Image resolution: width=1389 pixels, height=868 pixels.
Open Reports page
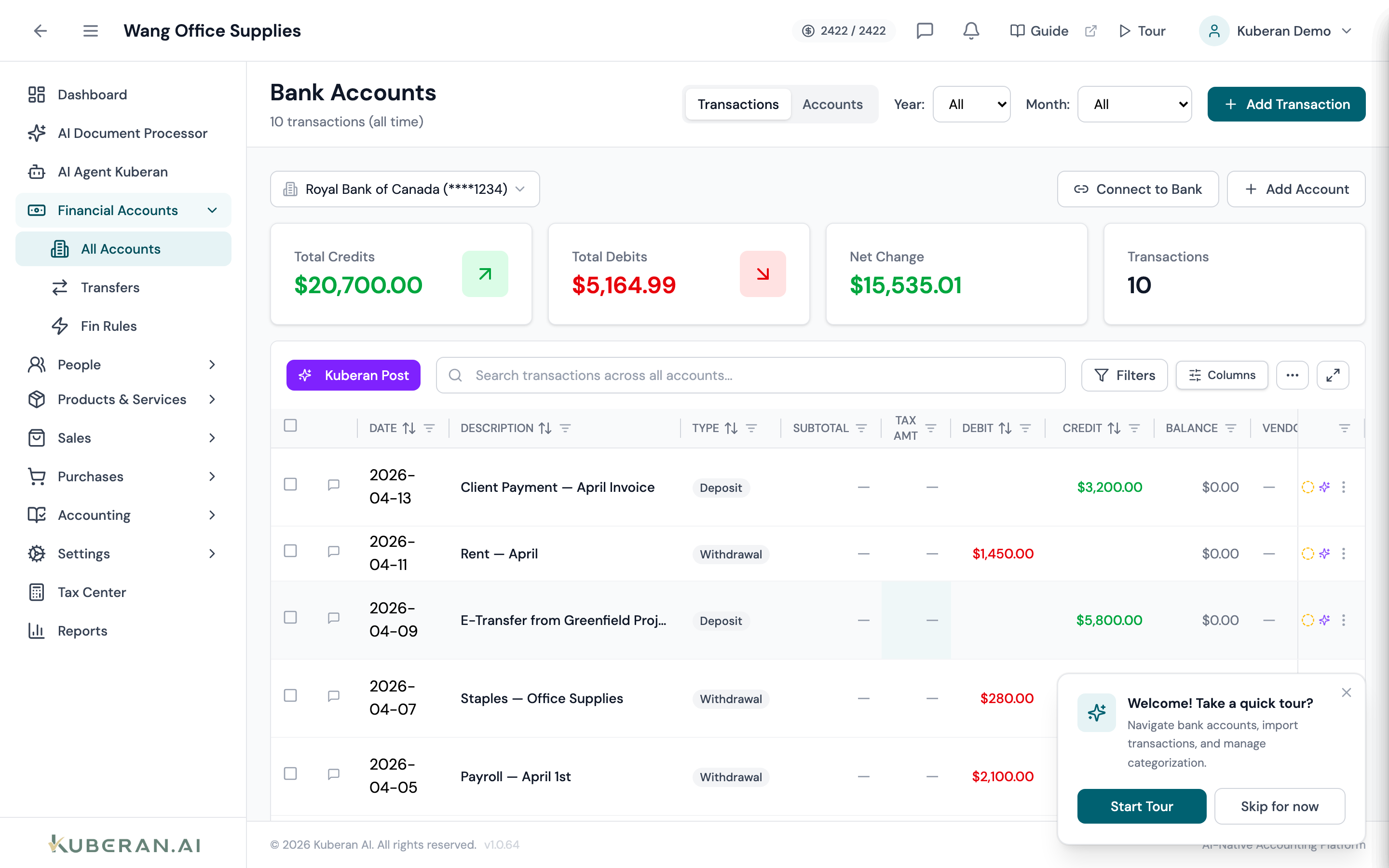click(123, 630)
